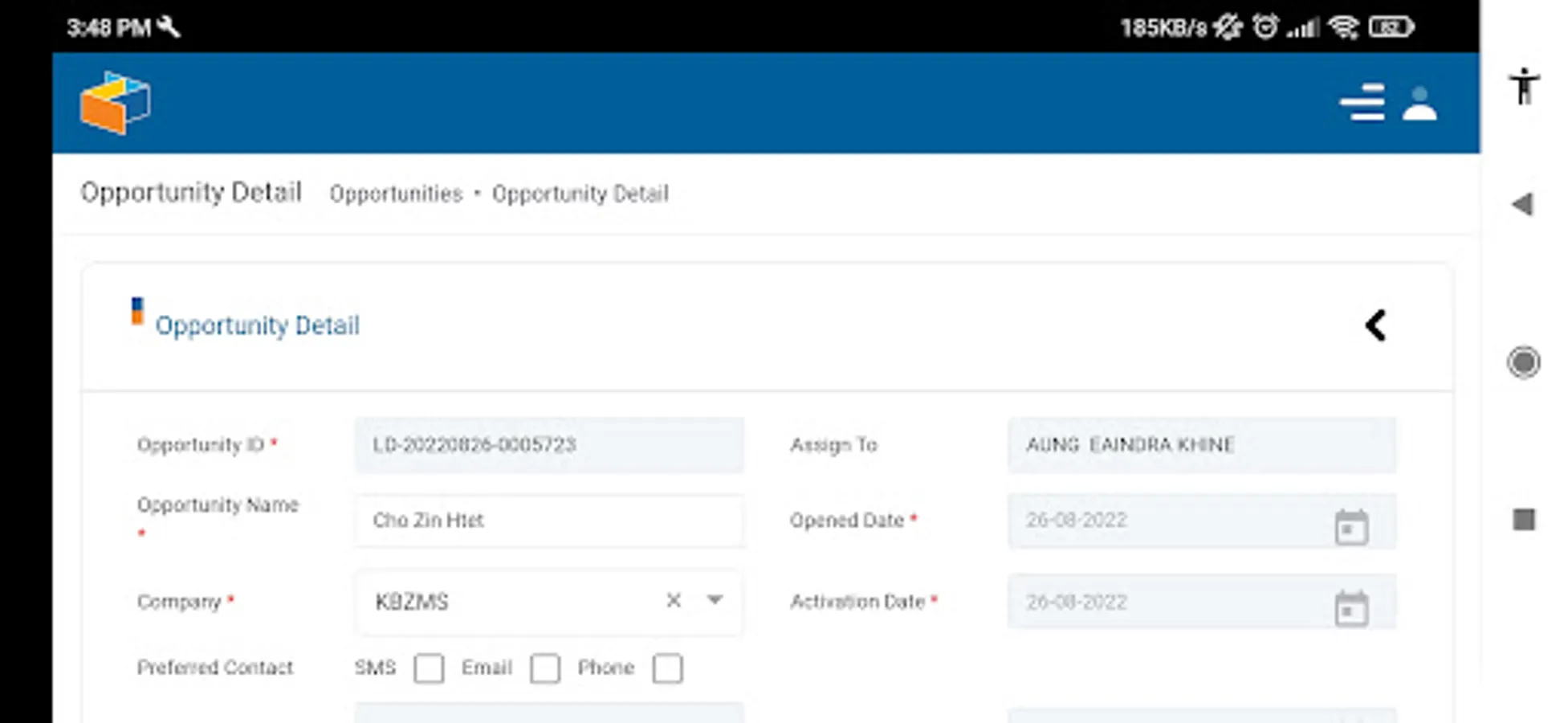Viewport: 1568px width, 723px height.
Task: Click the Activation Date label
Action: pyautogui.click(x=857, y=602)
